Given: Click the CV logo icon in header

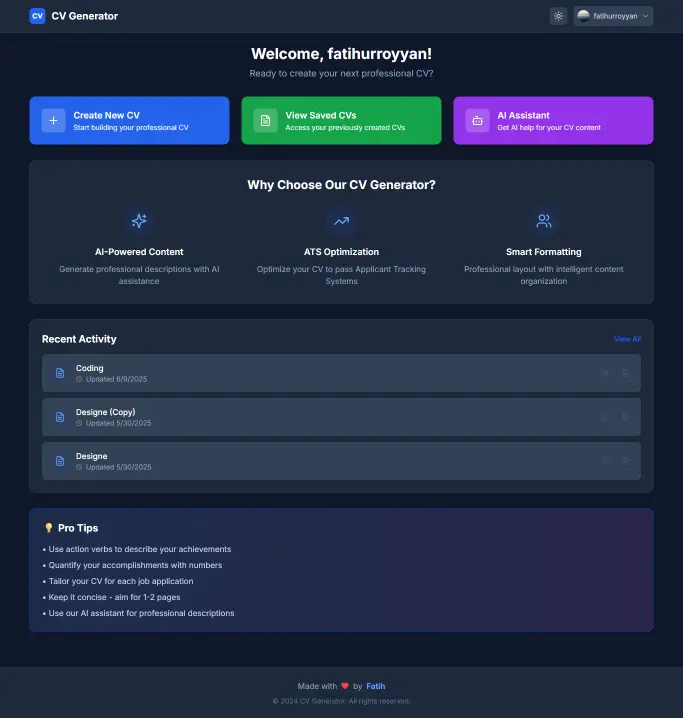Looking at the screenshot, I should [x=37, y=16].
